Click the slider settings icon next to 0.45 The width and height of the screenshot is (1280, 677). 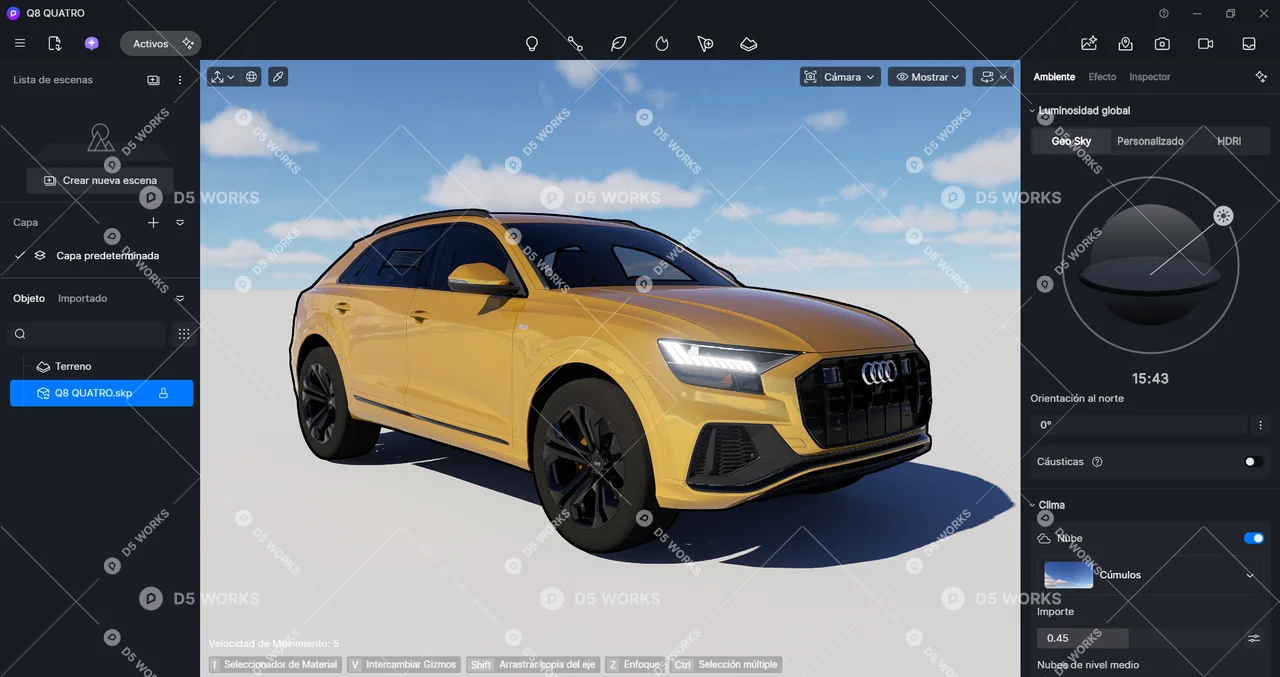pos(1254,638)
